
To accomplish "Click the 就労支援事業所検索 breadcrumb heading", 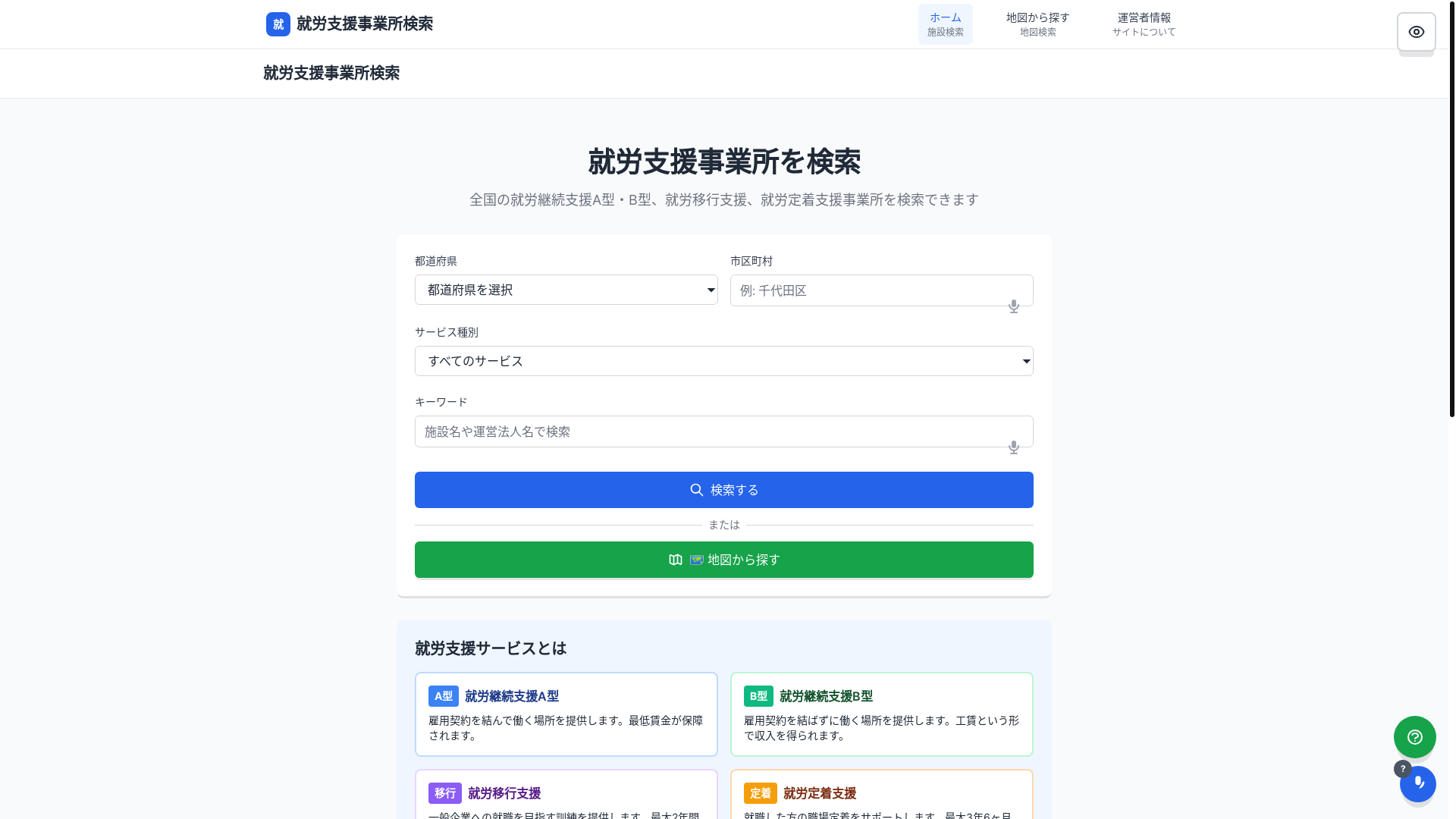I will [331, 73].
